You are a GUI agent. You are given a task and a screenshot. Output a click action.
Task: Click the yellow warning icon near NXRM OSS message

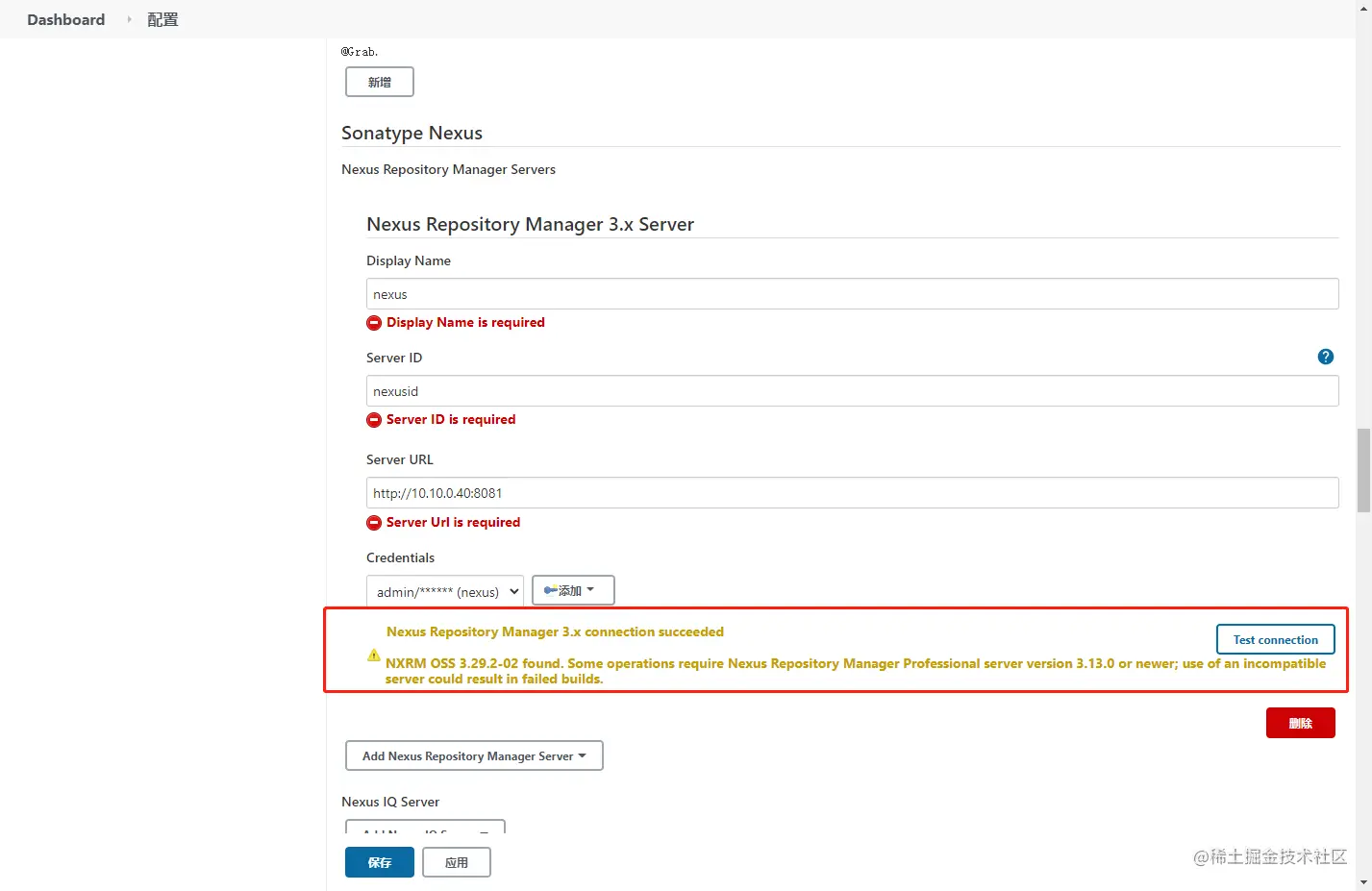coord(374,656)
